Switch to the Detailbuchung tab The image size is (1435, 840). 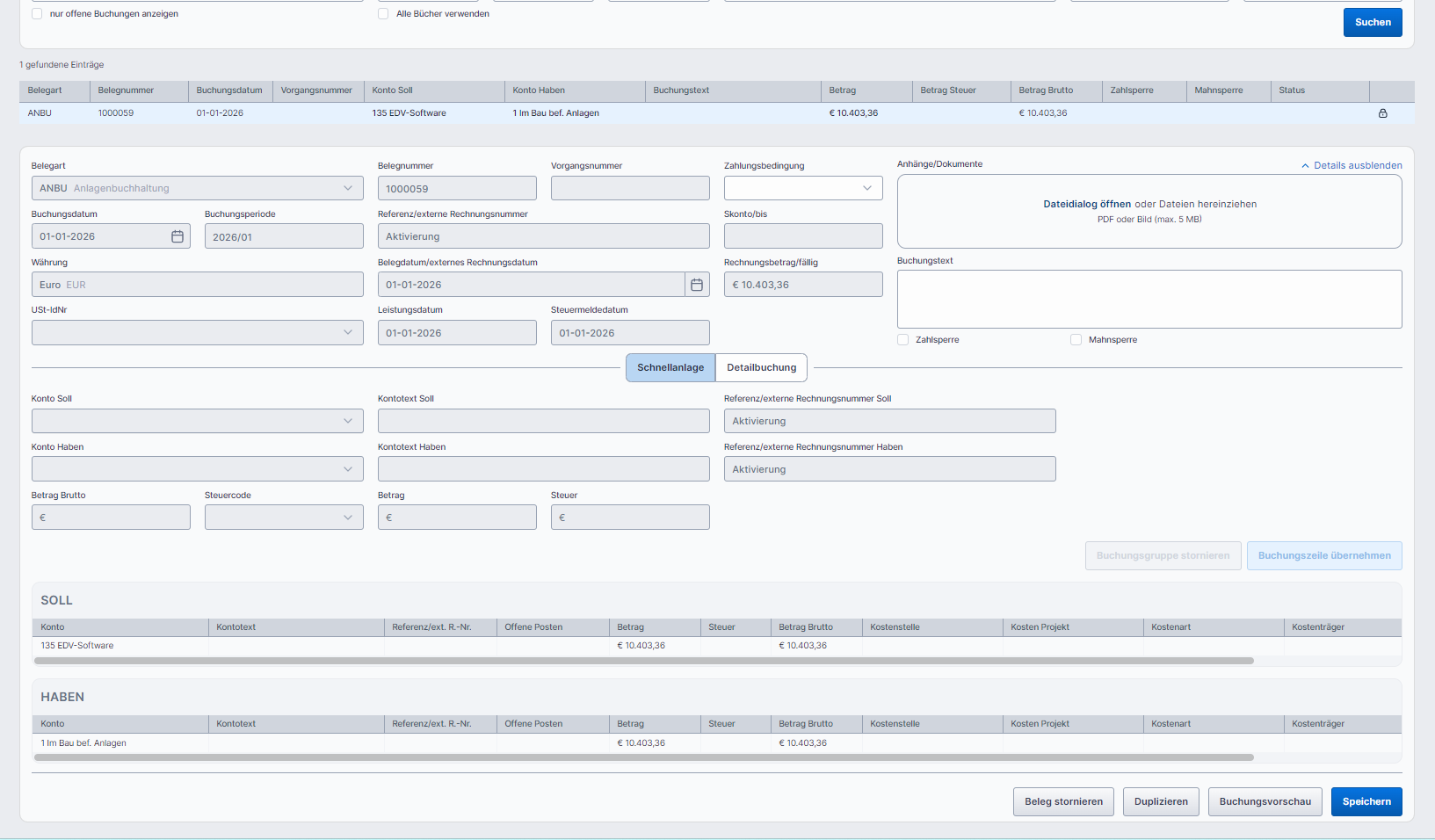(761, 367)
